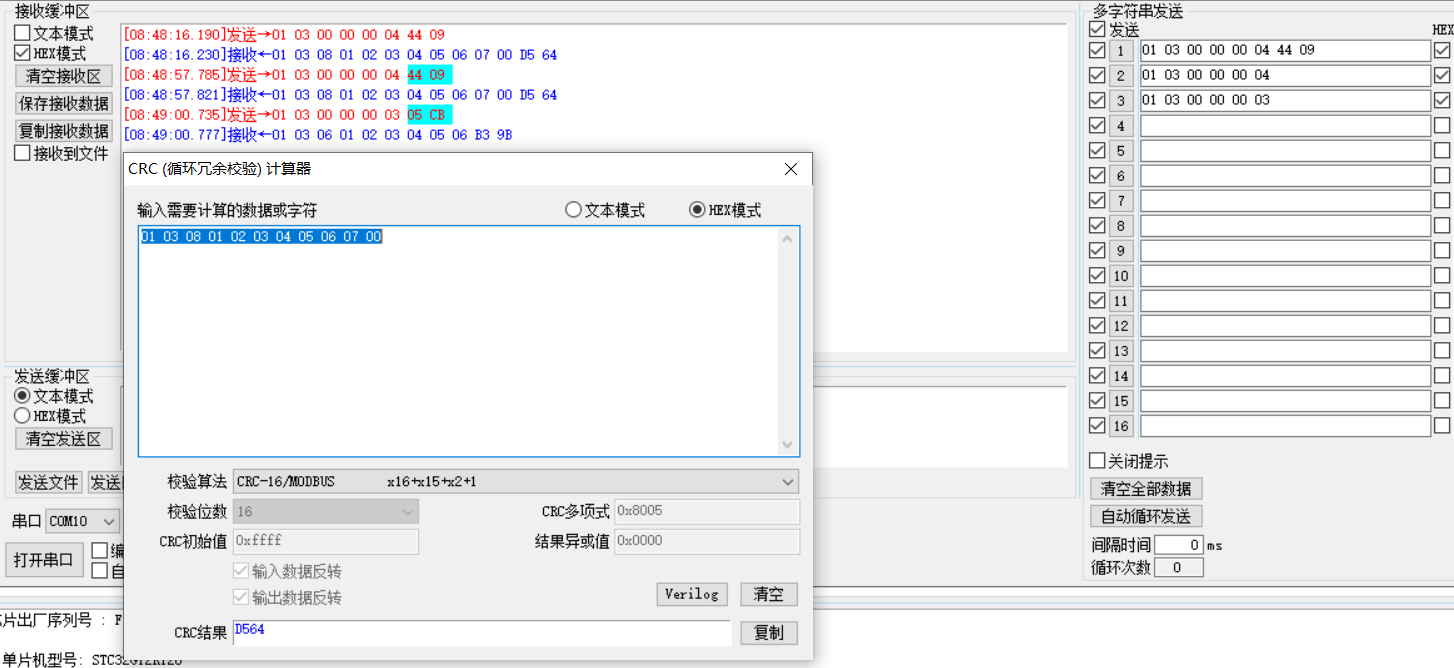Toggle the checkbox beside string row 12
Image resolution: width=1454 pixels, height=668 pixels.
tap(1097, 325)
